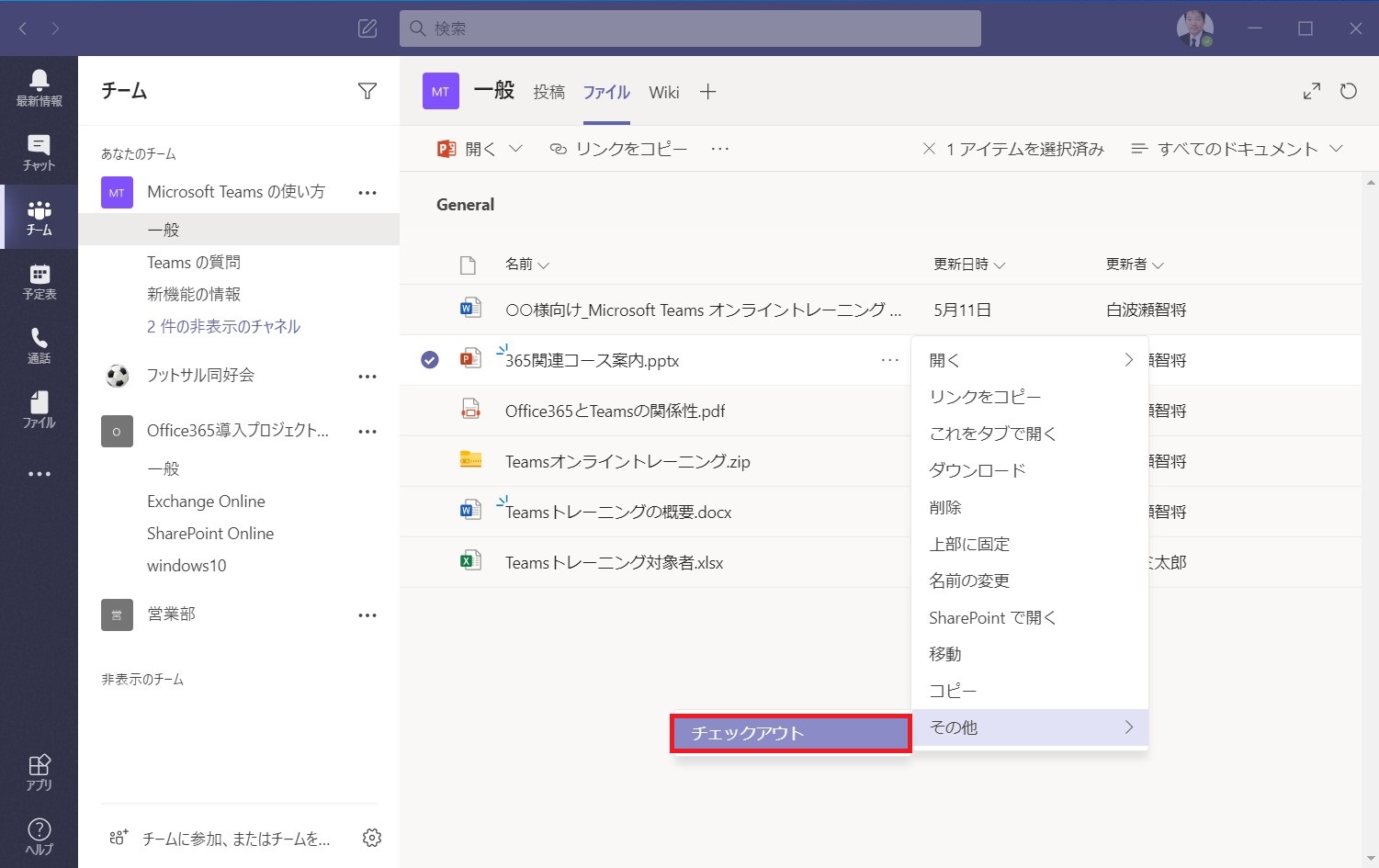Sort by 更新者 column header
1379x868 pixels.
click(1135, 265)
